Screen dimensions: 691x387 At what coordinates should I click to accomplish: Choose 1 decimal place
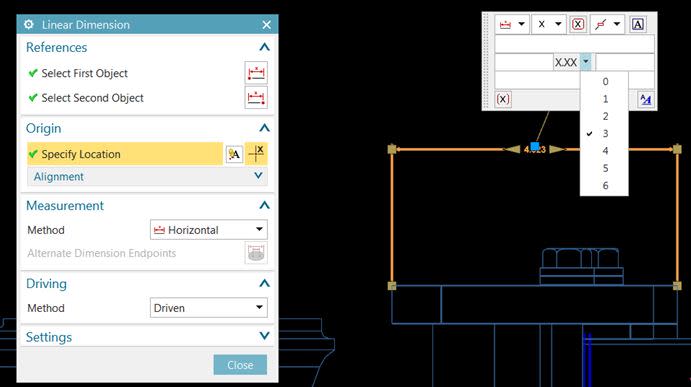(605, 99)
